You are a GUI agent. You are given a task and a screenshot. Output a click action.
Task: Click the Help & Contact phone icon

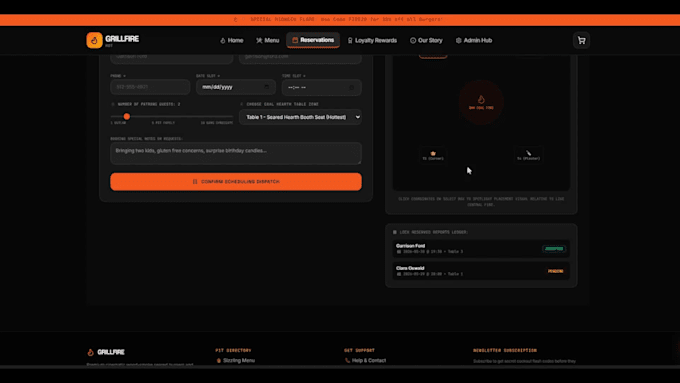coord(347,360)
